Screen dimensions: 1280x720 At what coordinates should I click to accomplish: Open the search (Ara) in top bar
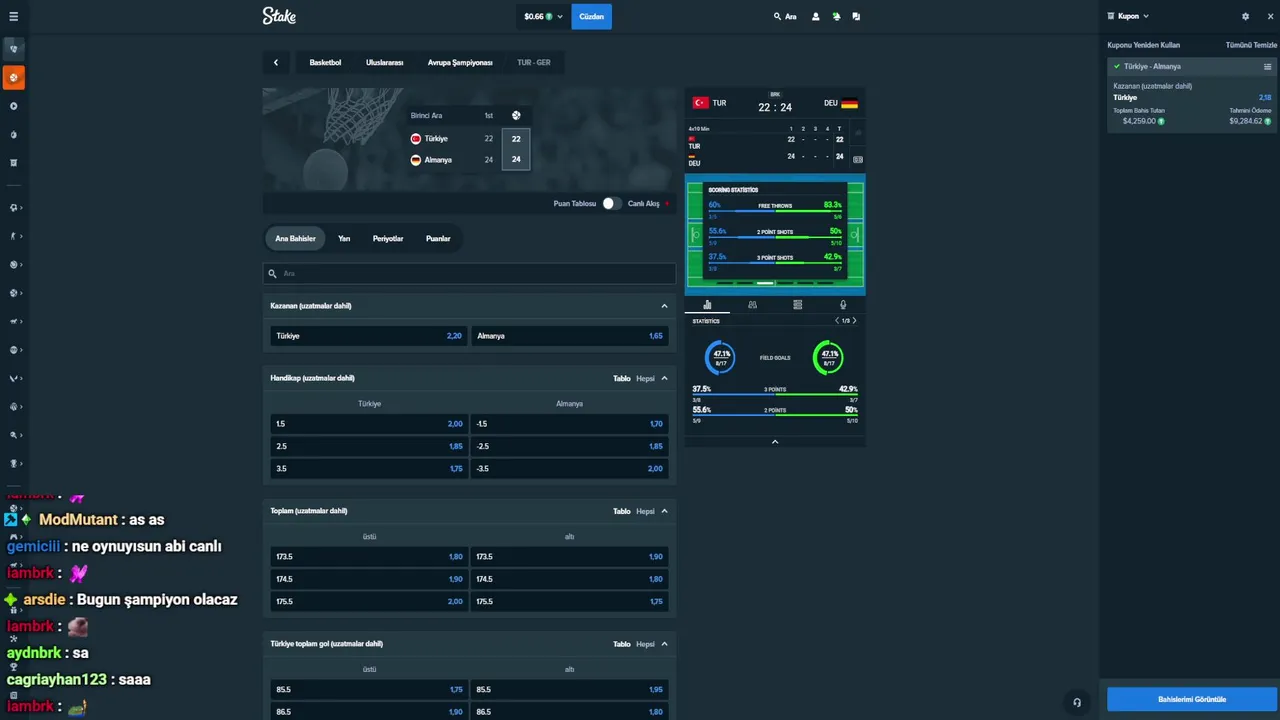[x=785, y=17]
